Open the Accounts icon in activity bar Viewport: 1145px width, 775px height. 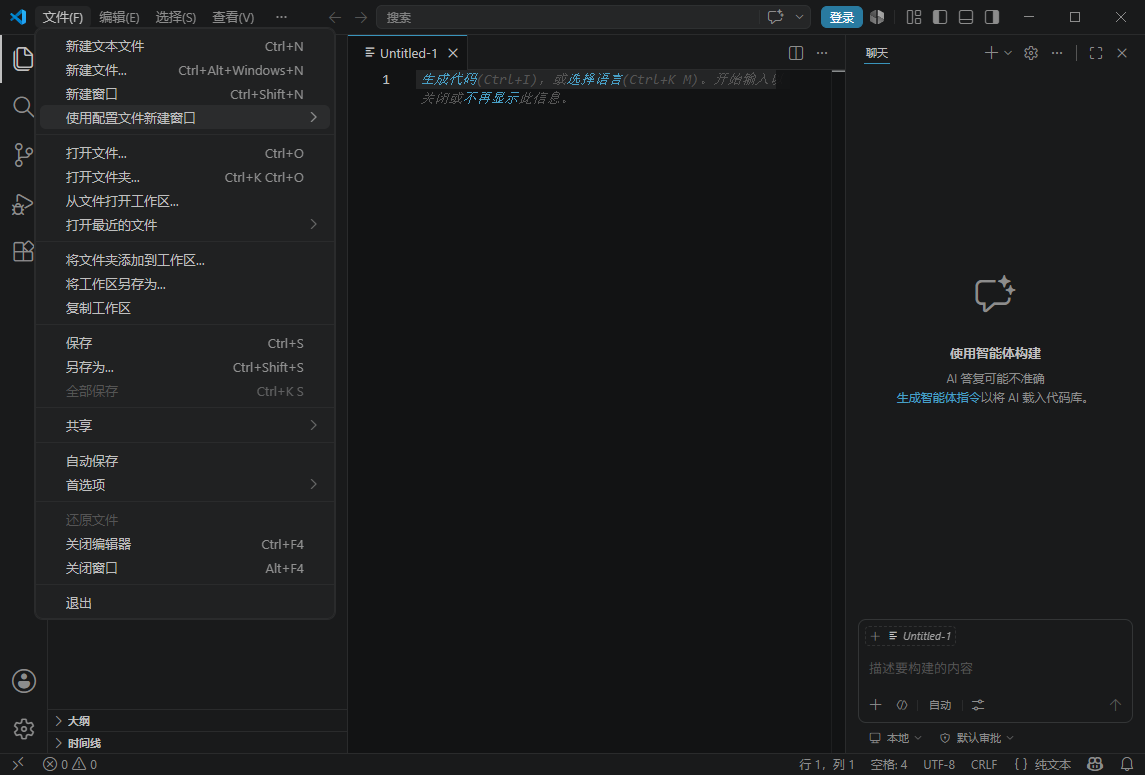(24, 681)
